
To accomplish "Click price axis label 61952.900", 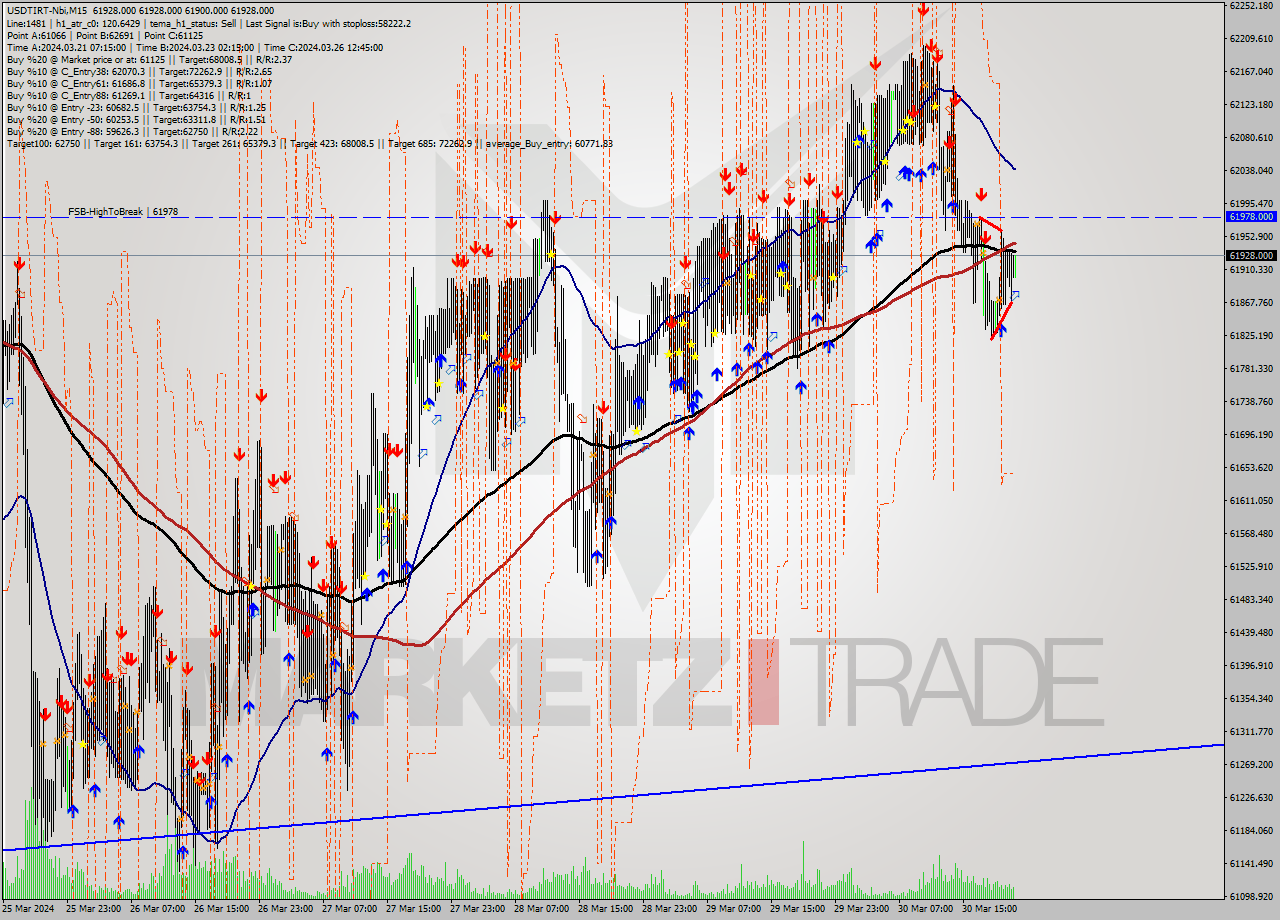I will 1251,236.
